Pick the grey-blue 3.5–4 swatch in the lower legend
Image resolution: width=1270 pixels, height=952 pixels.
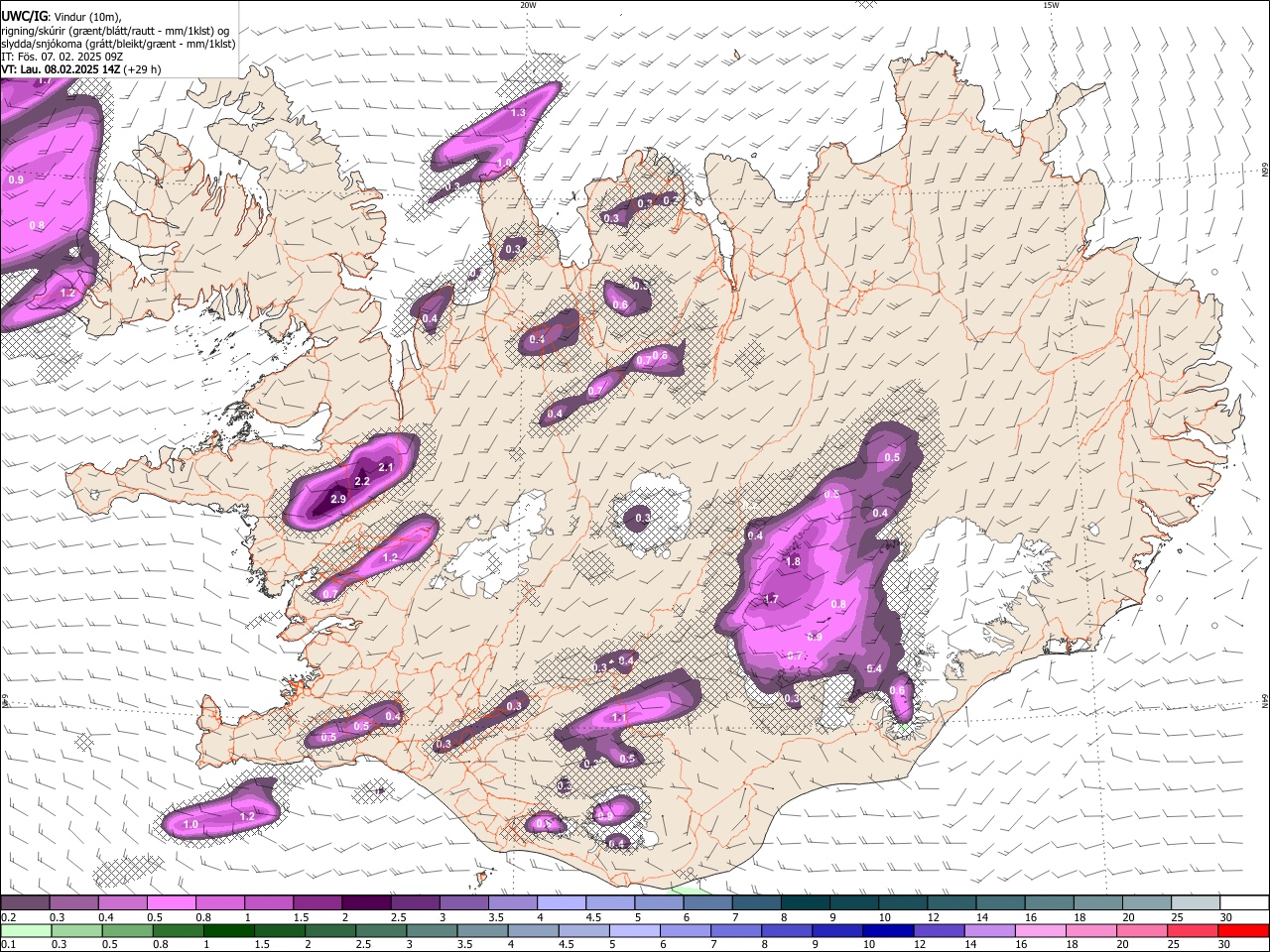(x=482, y=931)
